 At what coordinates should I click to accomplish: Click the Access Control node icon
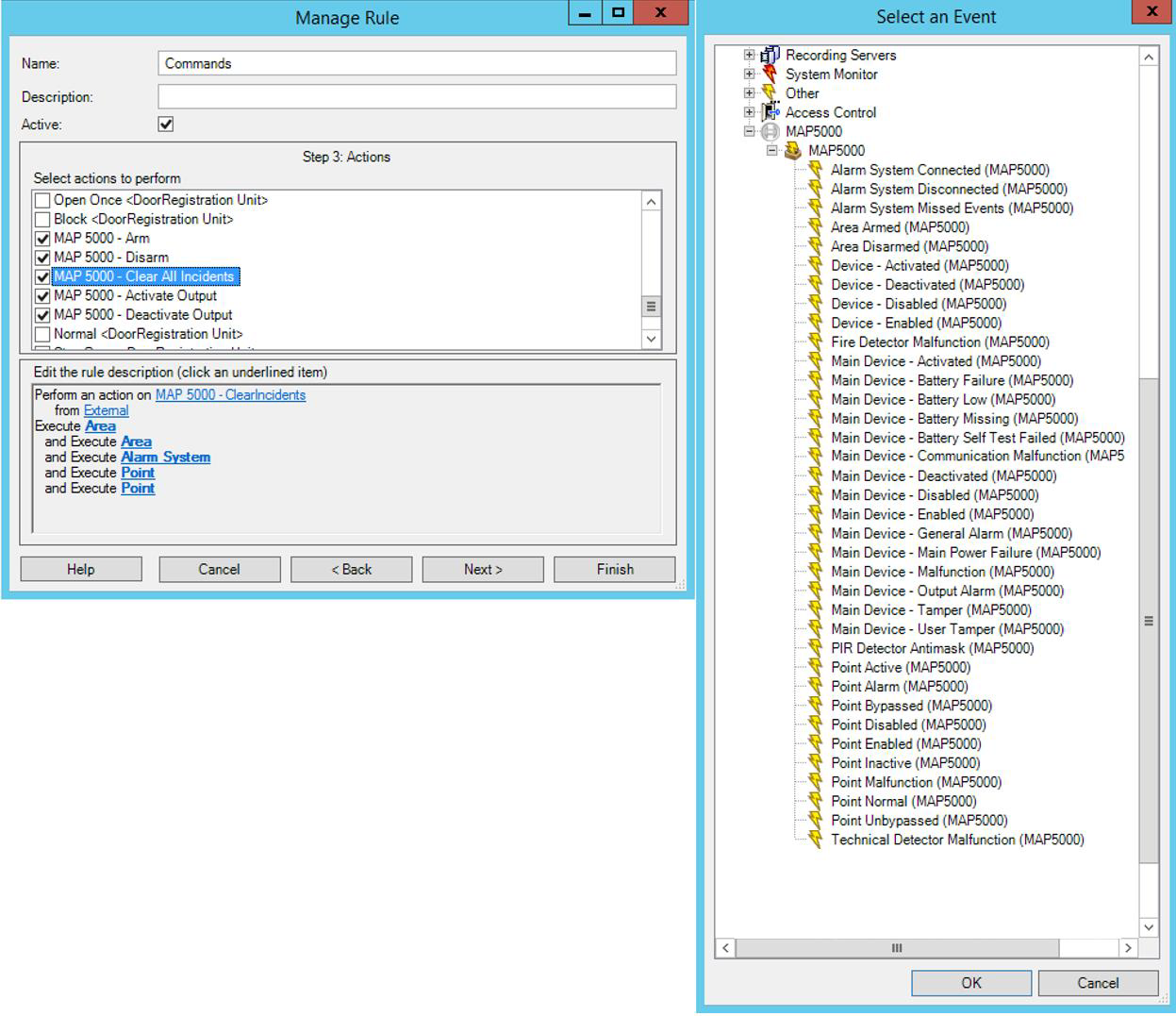click(x=770, y=112)
